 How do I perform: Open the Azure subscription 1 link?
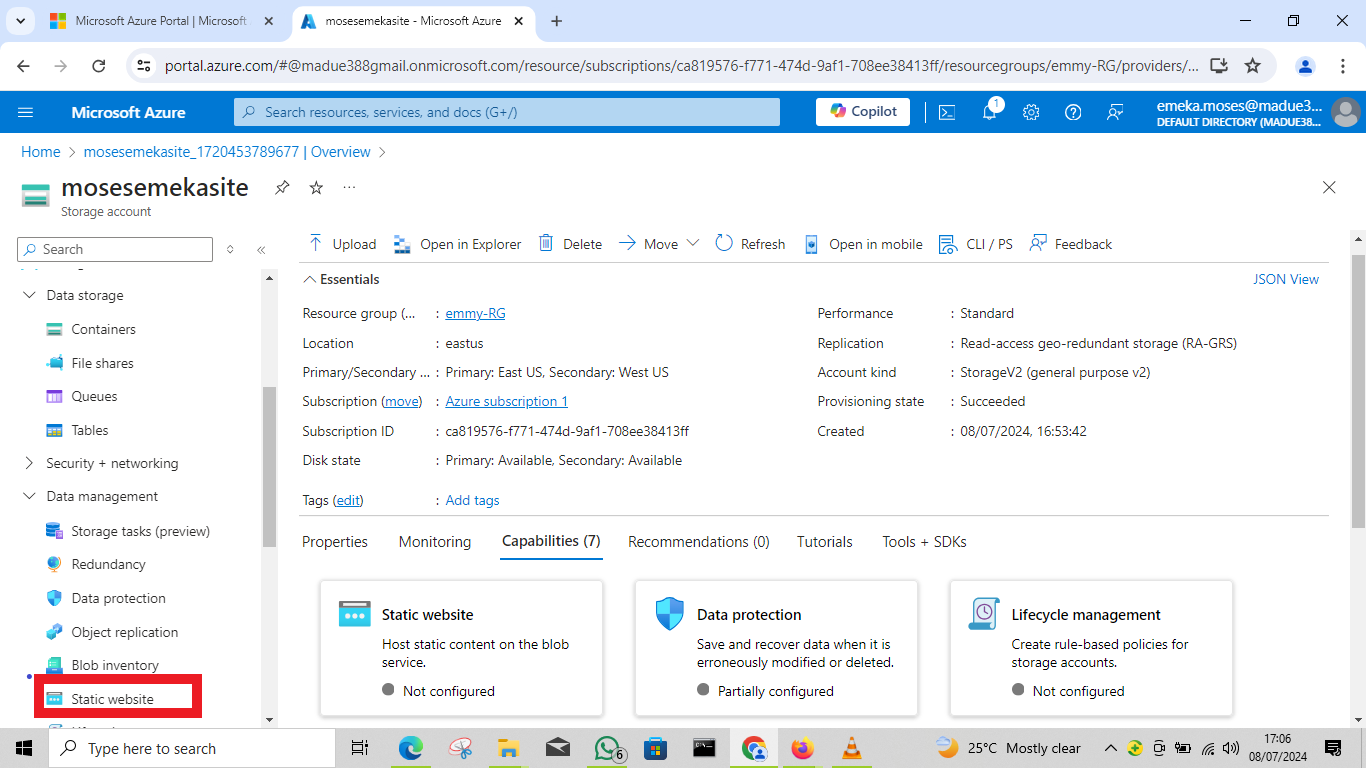(x=507, y=402)
